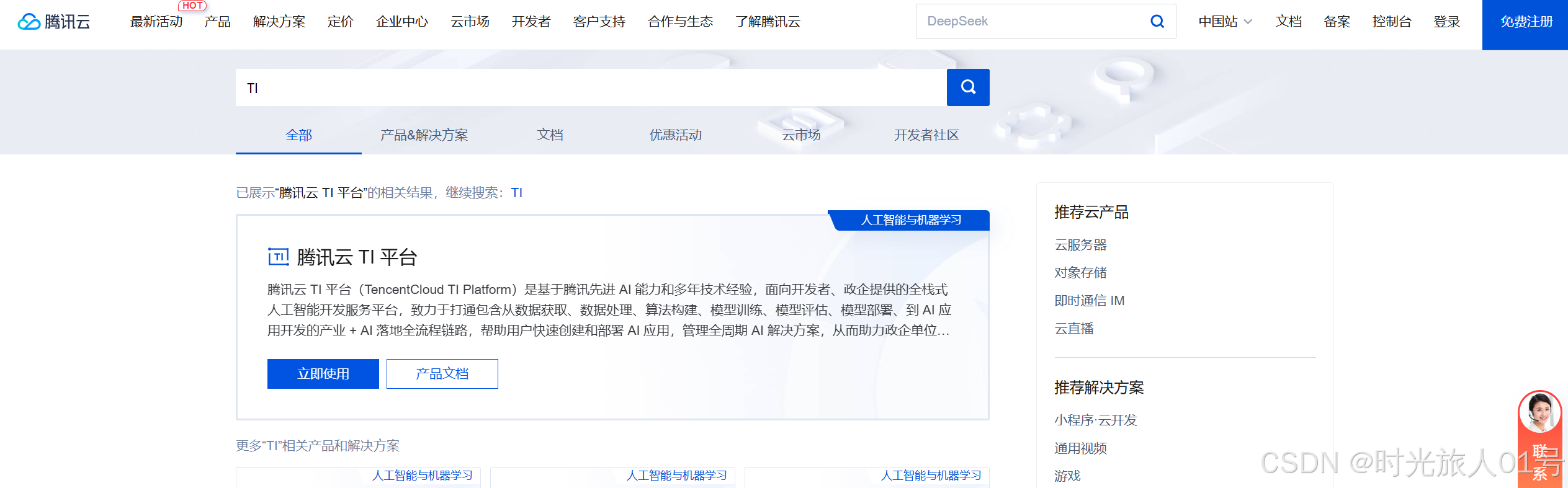The image size is (1568, 488).
Task: Expand the 中国站 region dropdown
Action: [x=1225, y=22]
